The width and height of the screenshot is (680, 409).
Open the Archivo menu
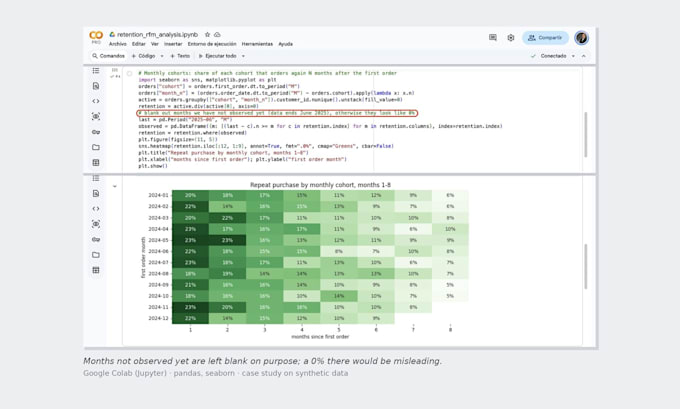(x=118, y=44)
